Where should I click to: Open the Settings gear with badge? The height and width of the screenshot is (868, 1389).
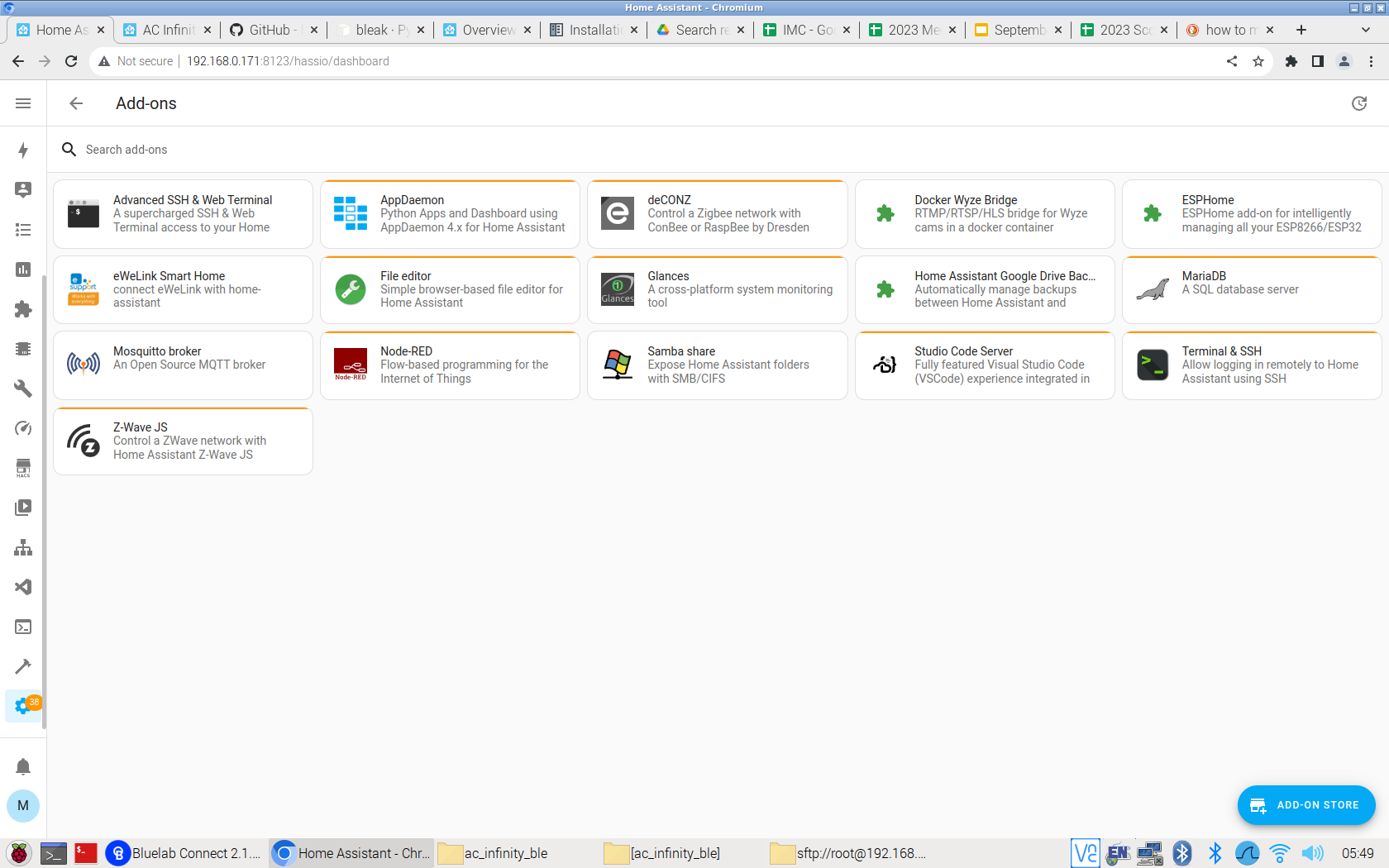(23, 706)
